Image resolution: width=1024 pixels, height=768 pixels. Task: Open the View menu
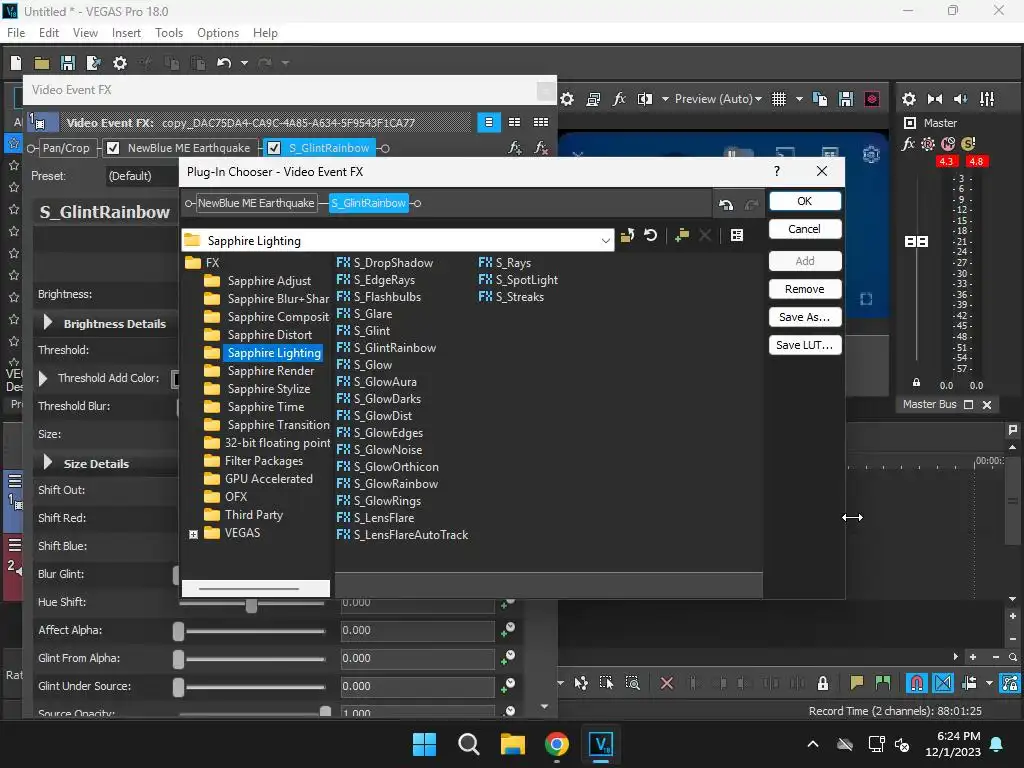click(85, 33)
